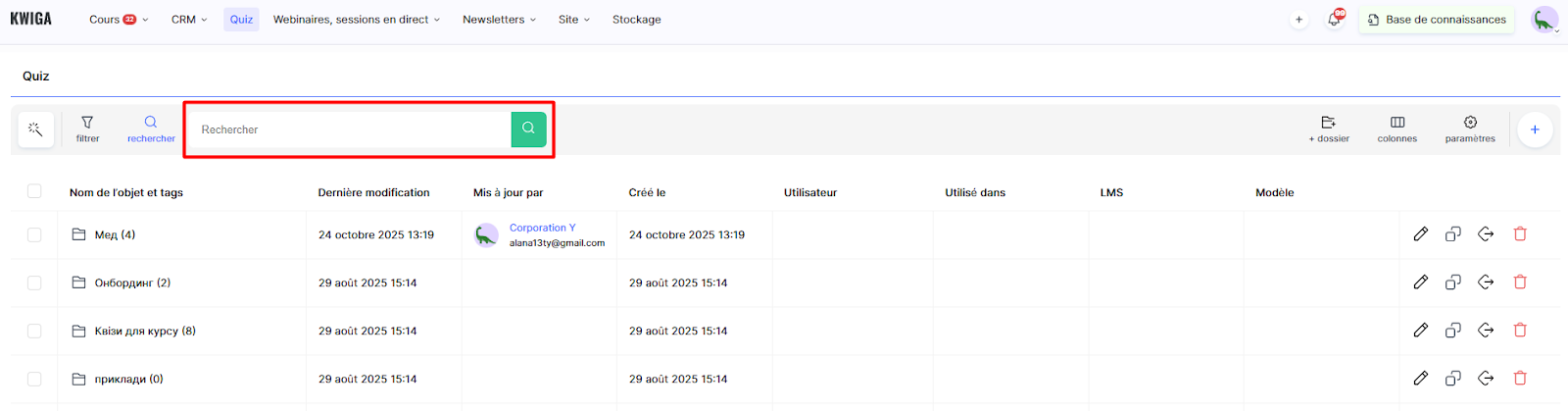Duplicate the Квізи для курсу folder
Screen dimensions: 1568x411
[1453, 331]
